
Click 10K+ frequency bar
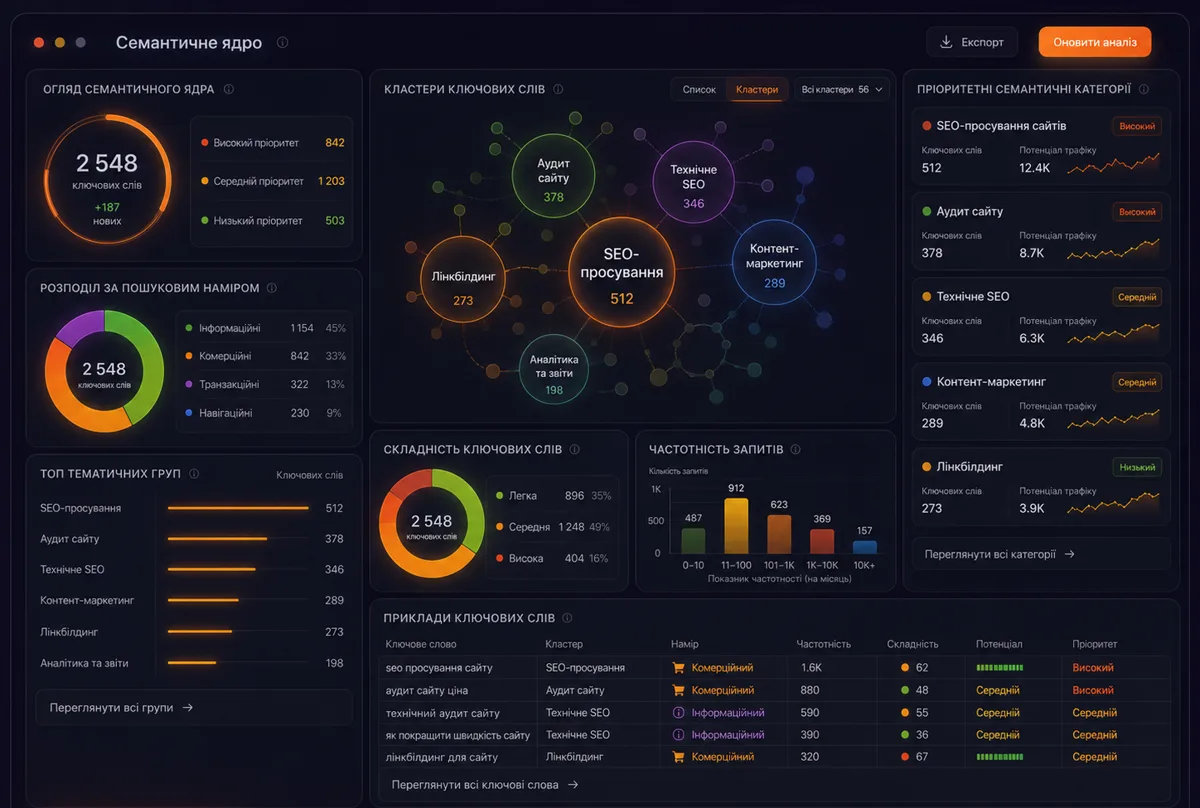click(865, 547)
